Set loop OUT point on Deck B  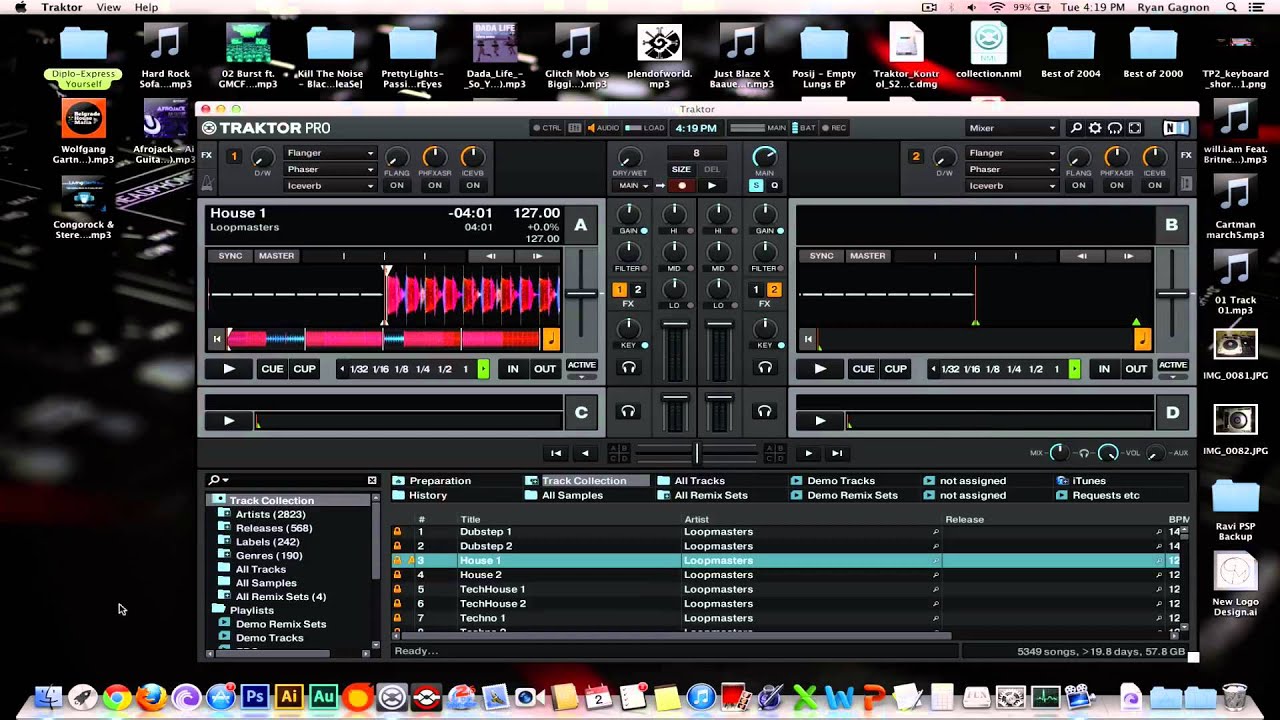coord(1136,369)
